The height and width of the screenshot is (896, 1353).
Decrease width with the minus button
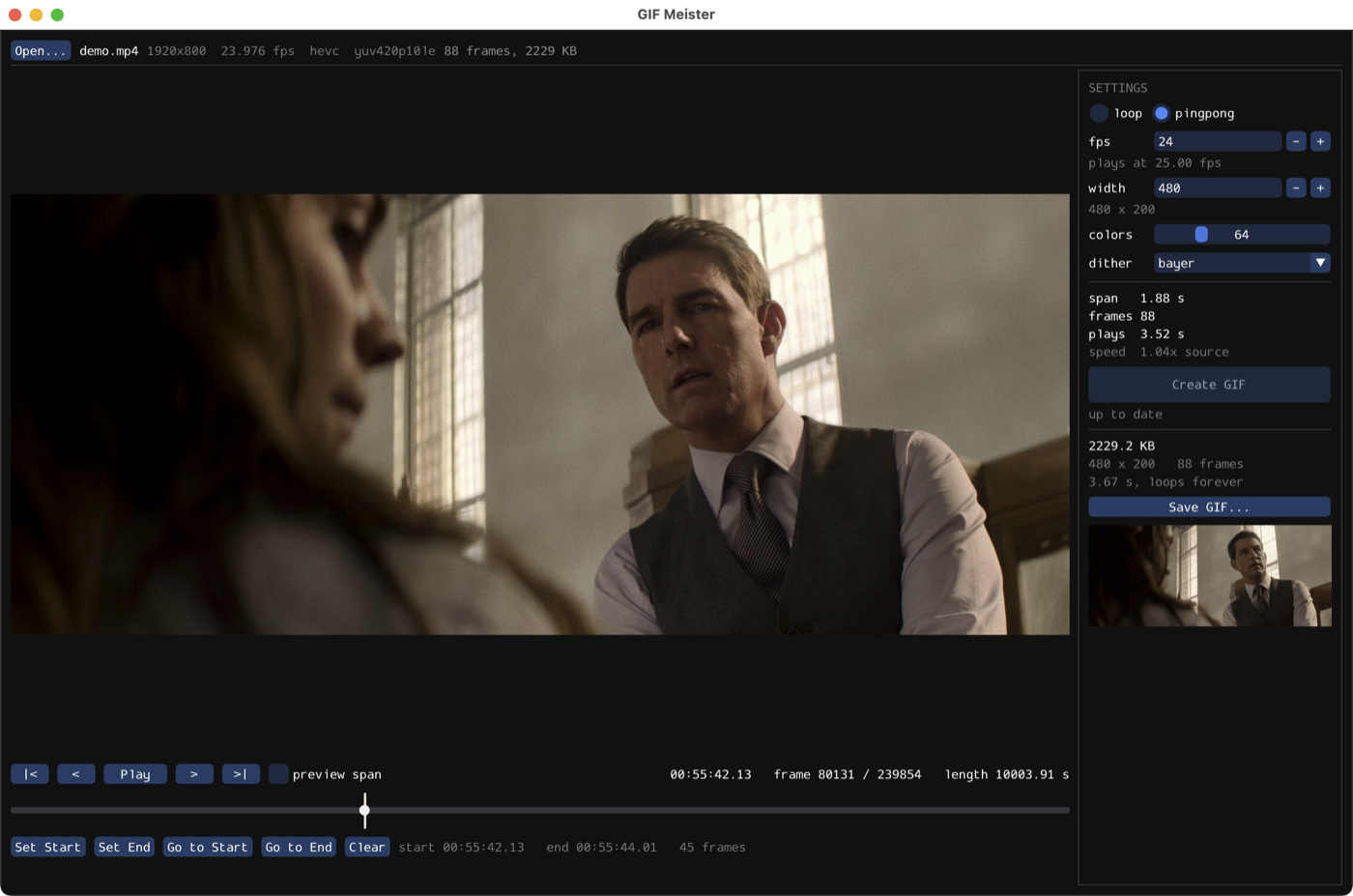pos(1296,188)
